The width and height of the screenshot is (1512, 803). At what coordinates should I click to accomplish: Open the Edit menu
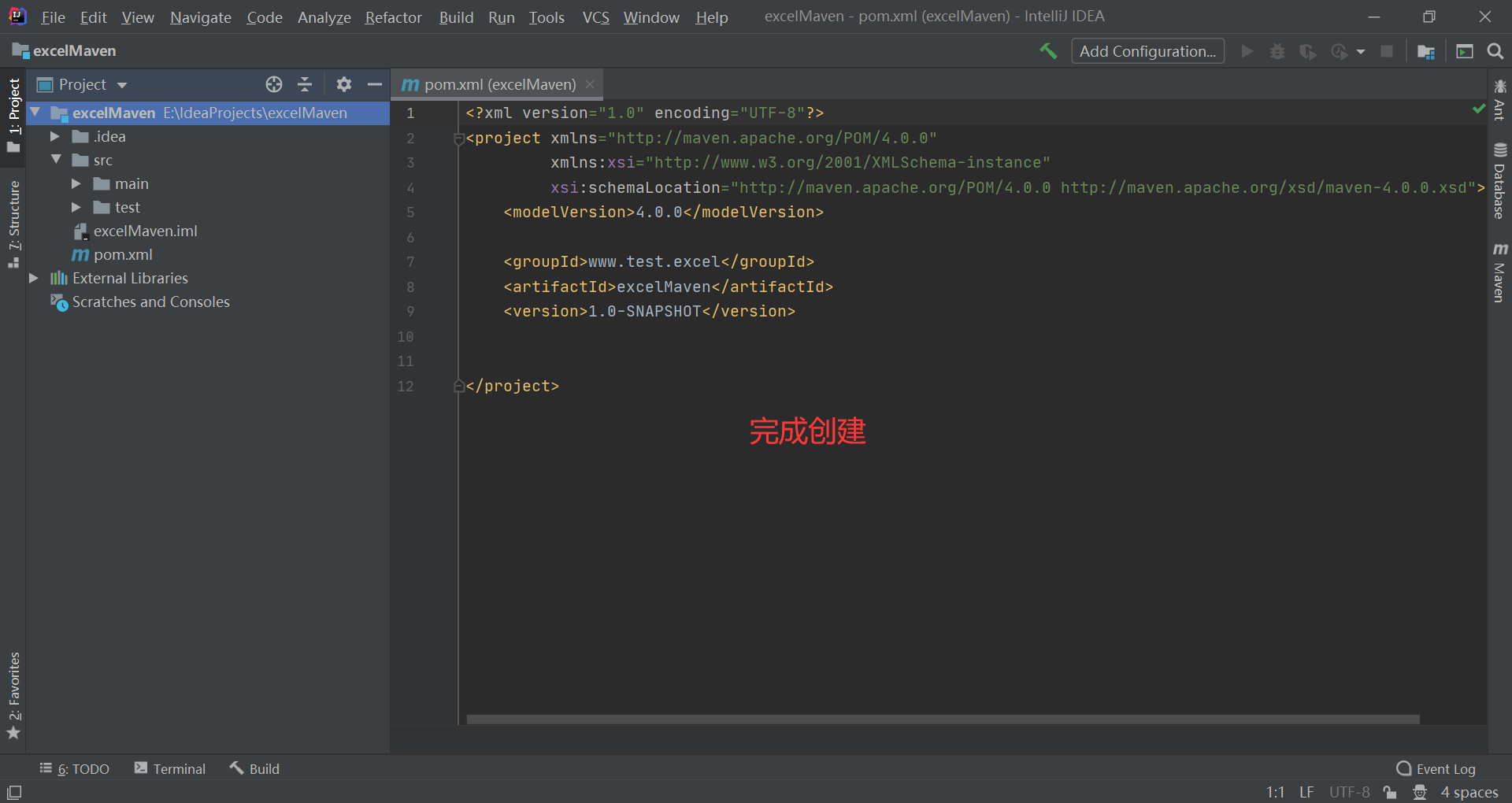[93, 17]
